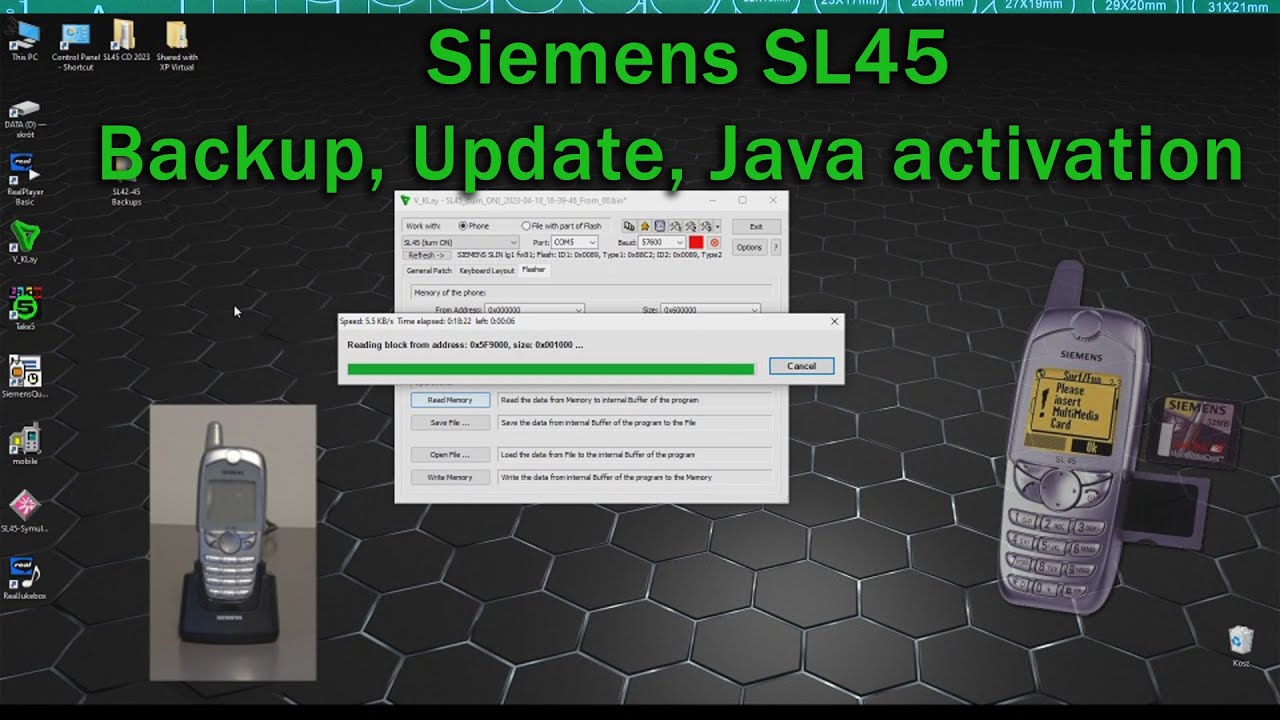The image size is (1280, 720).
Task: Expand the Size 0x600000 combo box
Action: coord(711,310)
